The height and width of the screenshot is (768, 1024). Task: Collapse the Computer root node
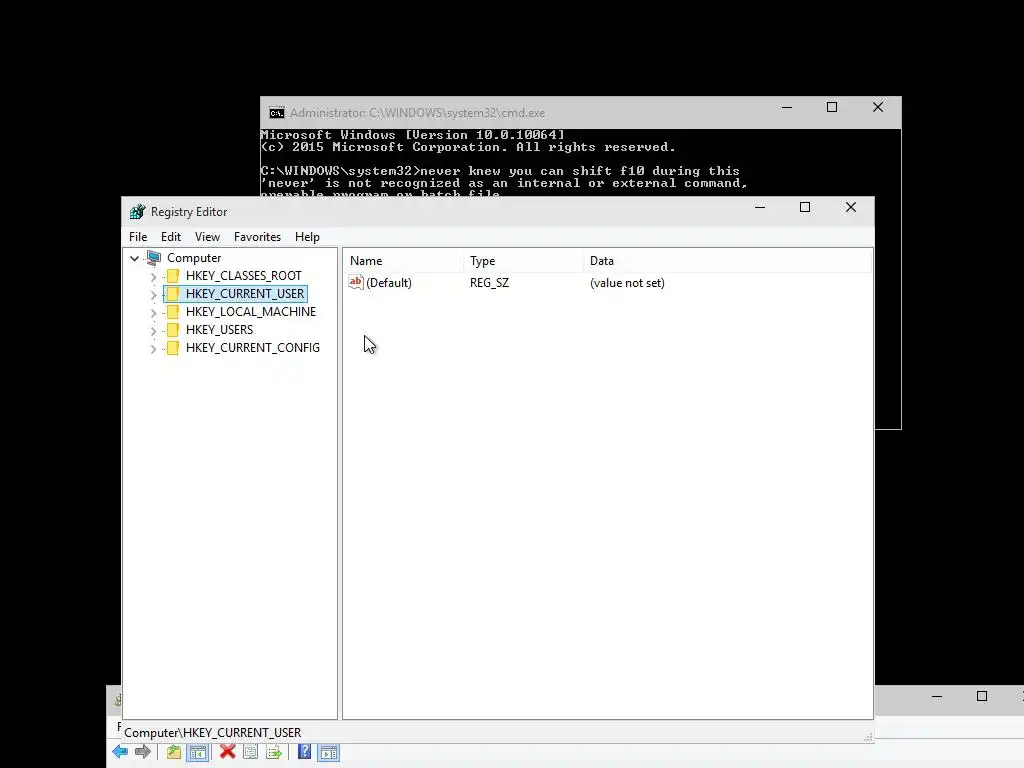[135, 259]
